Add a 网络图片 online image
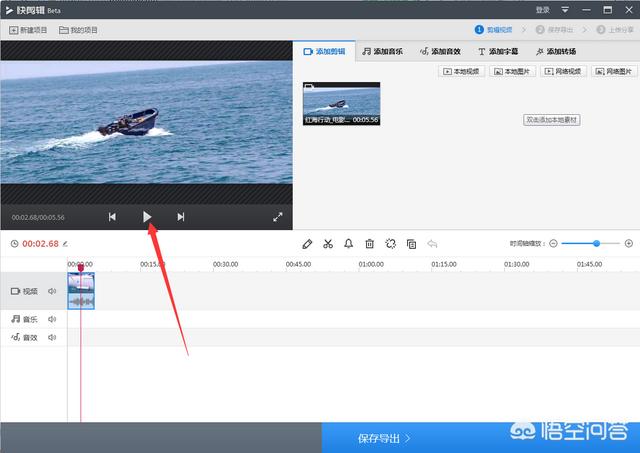The width and height of the screenshot is (640, 453). (614, 71)
